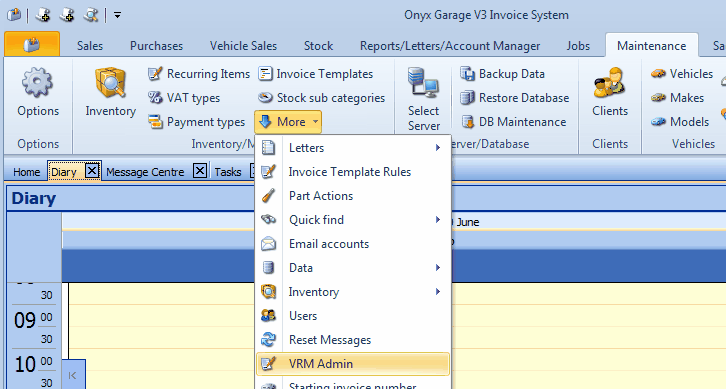Screen dimensions: 726x389
Task: Choose Starting invoice number menu item
Action: (x=353, y=384)
